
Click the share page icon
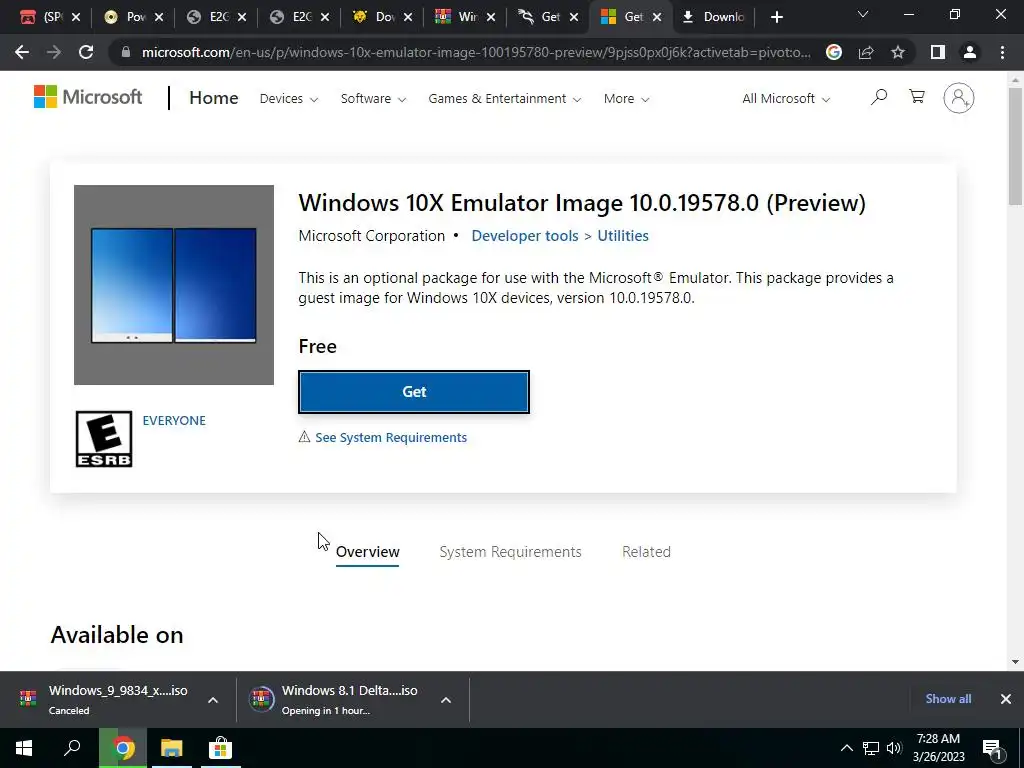pyautogui.click(x=866, y=52)
